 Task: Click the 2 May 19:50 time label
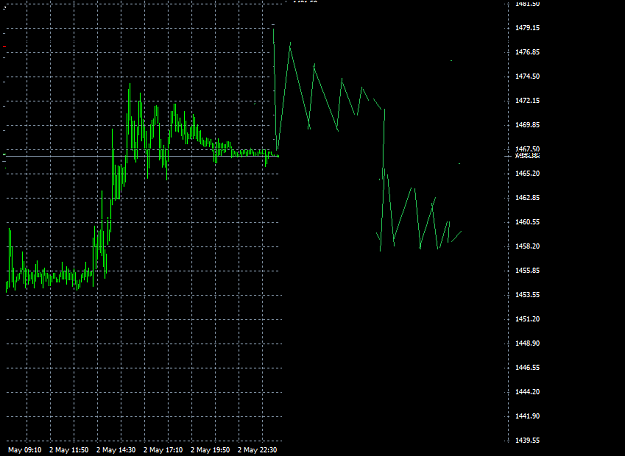click(x=210, y=450)
